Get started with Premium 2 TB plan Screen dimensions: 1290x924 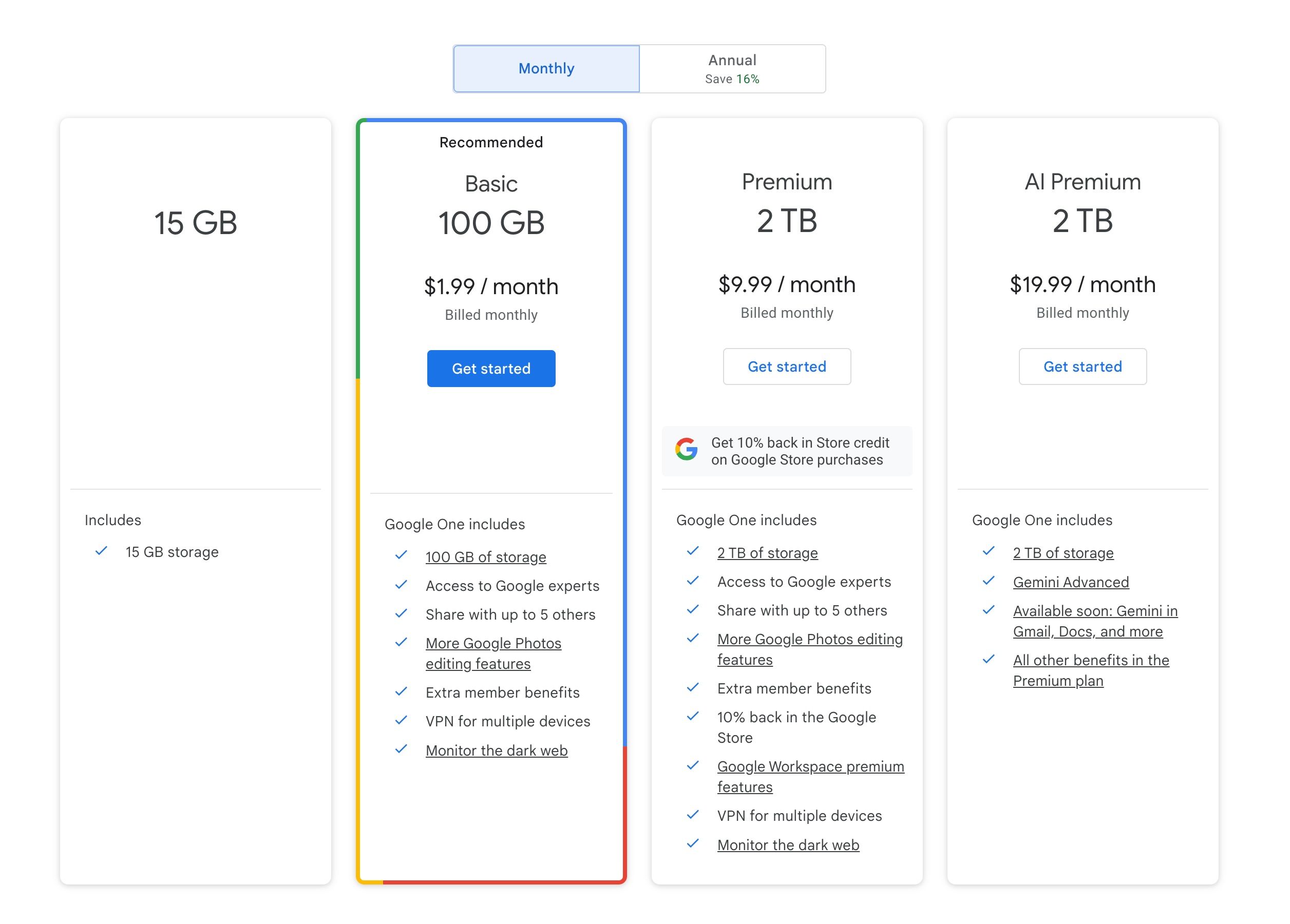point(787,367)
